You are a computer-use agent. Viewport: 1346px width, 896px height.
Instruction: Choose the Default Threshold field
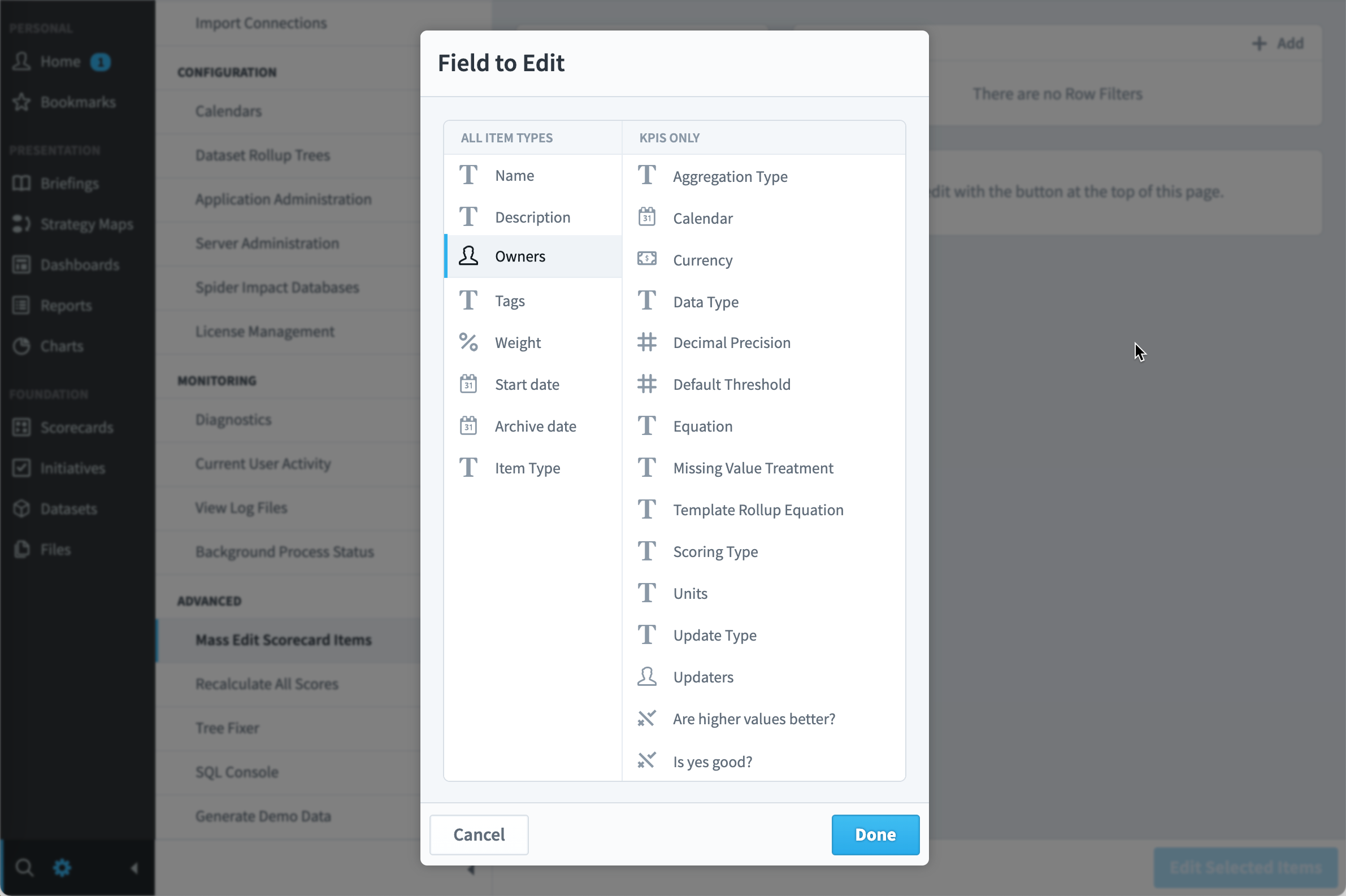pos(763,384)
